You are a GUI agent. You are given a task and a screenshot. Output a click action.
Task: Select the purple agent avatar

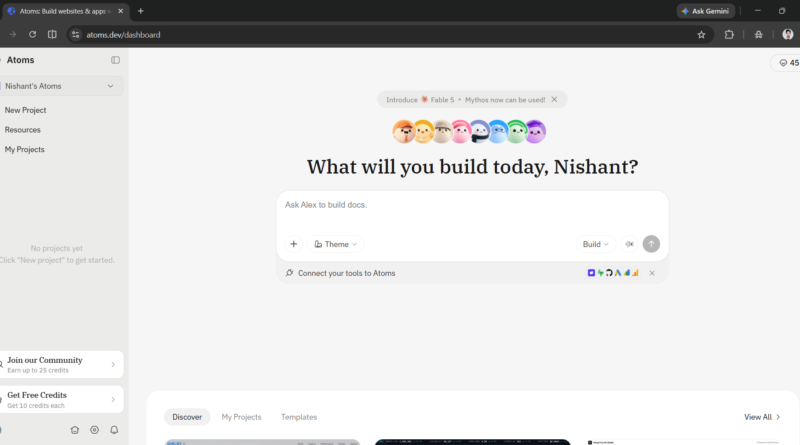[x=536, y=132]
